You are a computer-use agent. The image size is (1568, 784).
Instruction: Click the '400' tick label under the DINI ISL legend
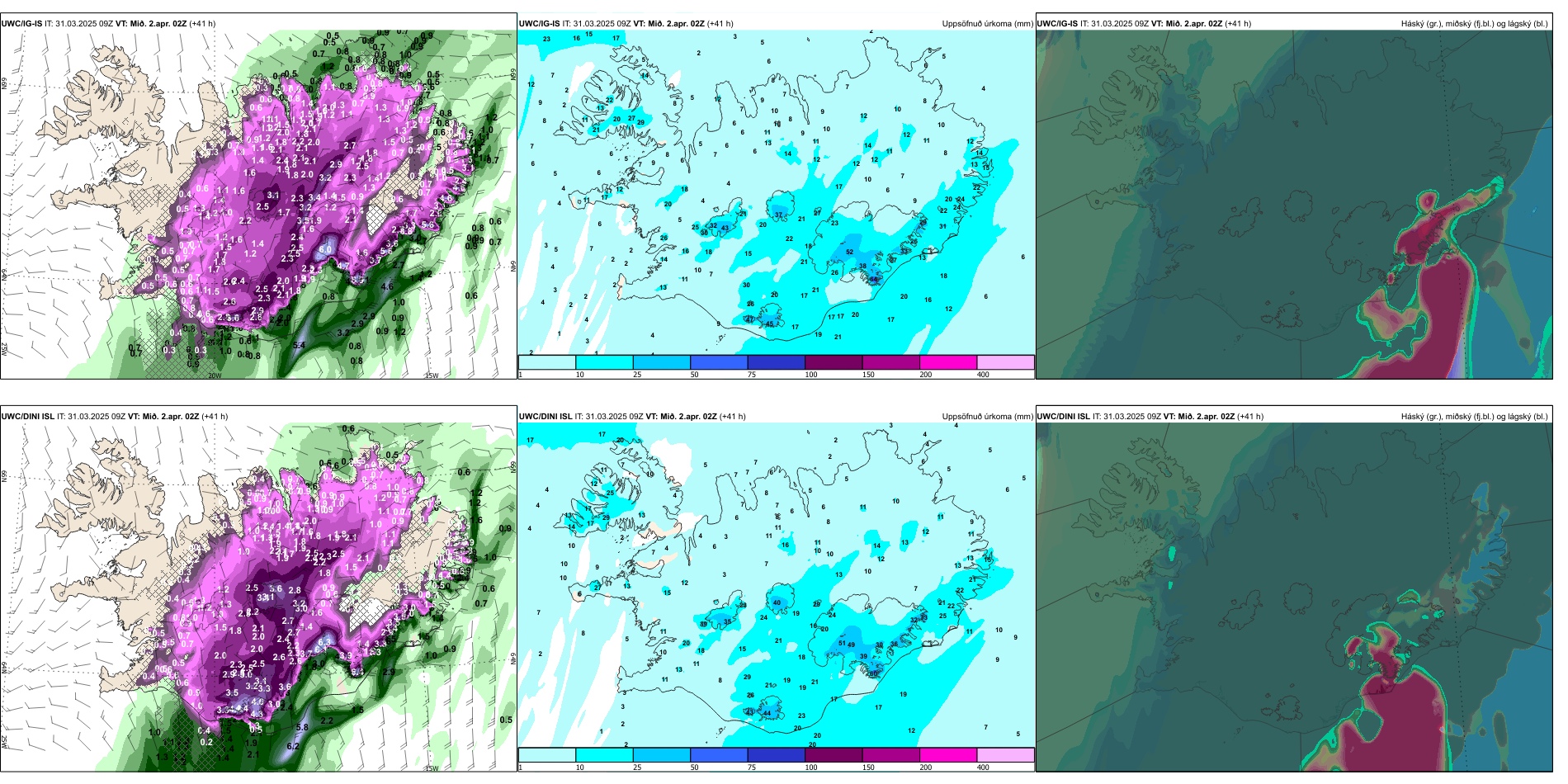point(983,767)
